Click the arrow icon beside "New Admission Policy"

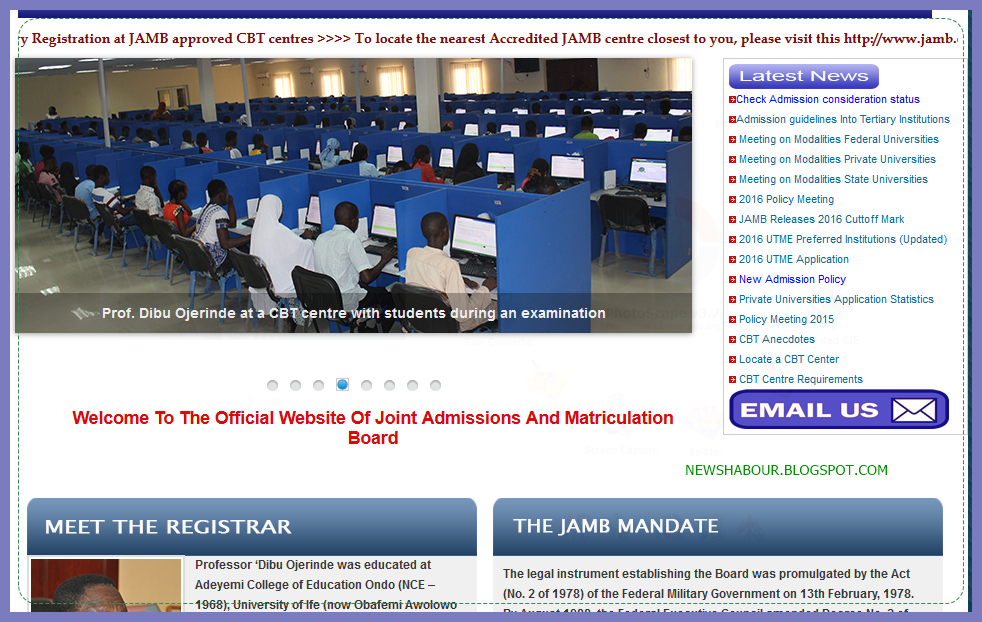point(732,279)
